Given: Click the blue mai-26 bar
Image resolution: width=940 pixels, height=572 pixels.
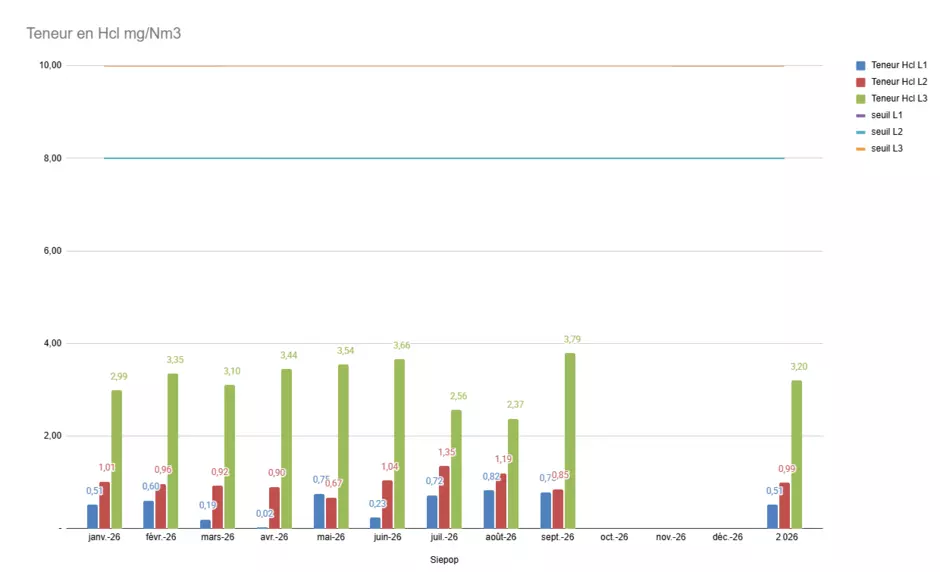Looking at the screenshot, I should tap(319, 511).
